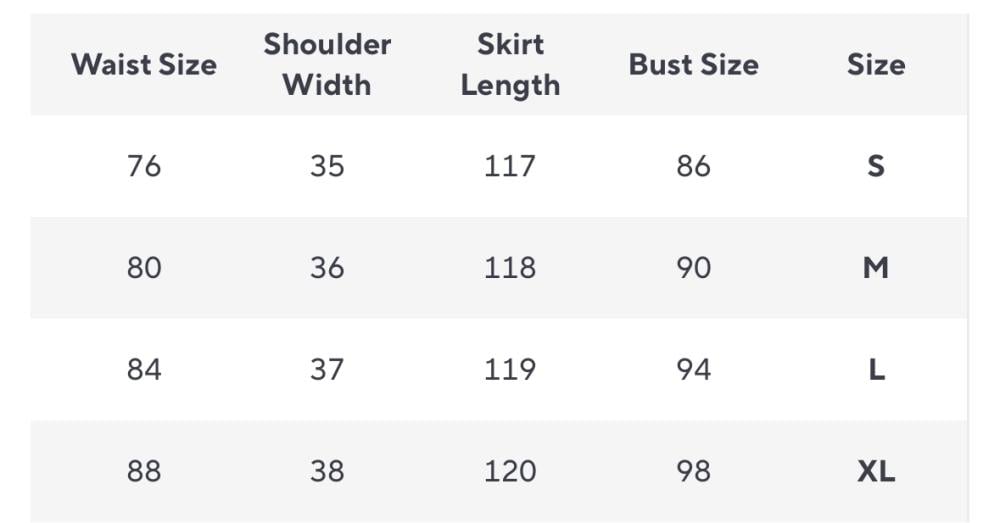The width and height of the screenshot is (1000, 523).
Task: Select bust size value 94
Action: point(693,370)
